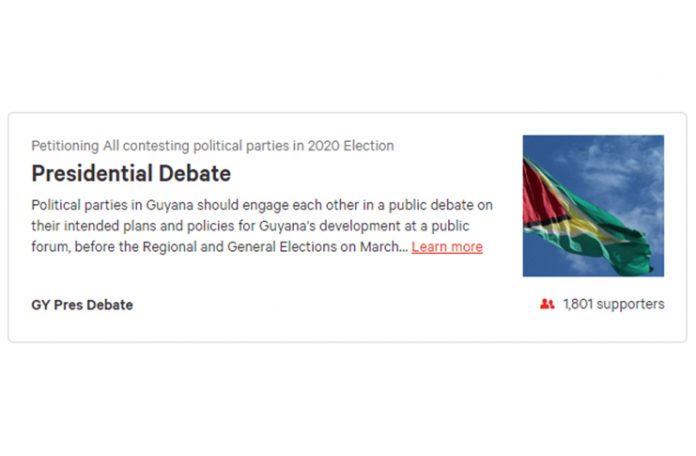Click the 1,801 number in supporters count
The width and height of the screenshot is (696, 456).
(x=578, y=304)
